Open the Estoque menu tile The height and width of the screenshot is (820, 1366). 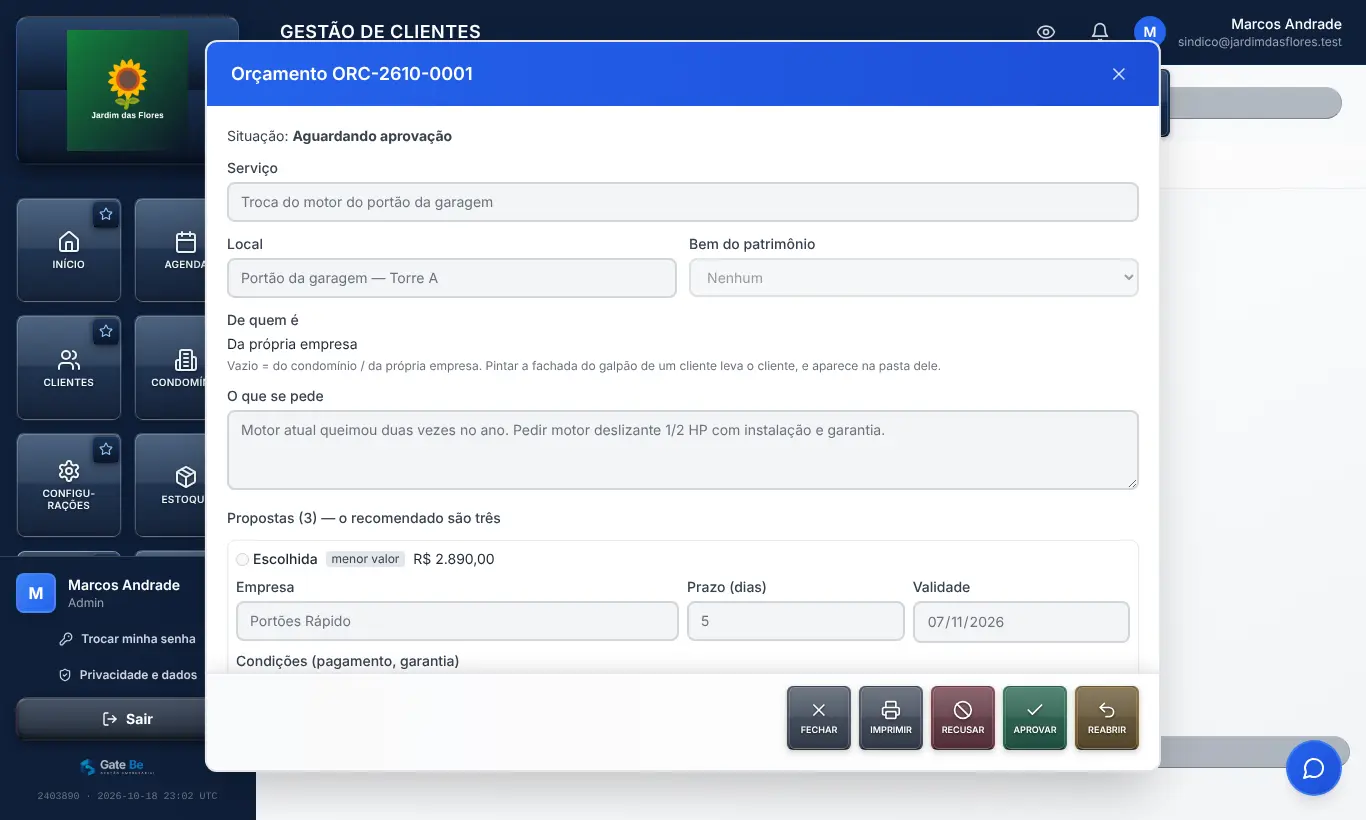(x=171, y=485)
